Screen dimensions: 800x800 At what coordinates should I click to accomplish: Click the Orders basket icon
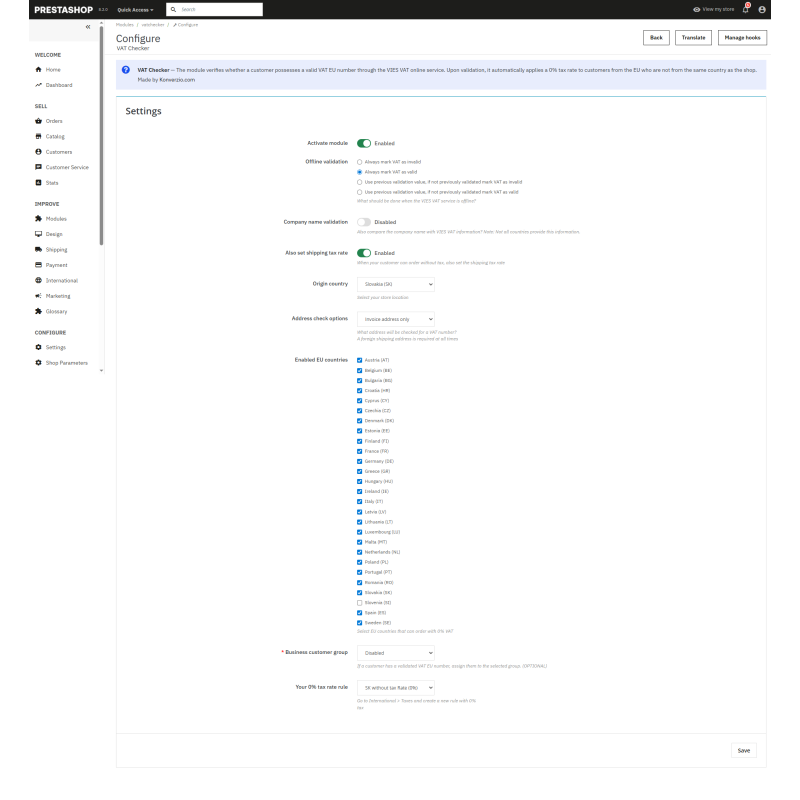pyautogui.click(x=38, y=121)
